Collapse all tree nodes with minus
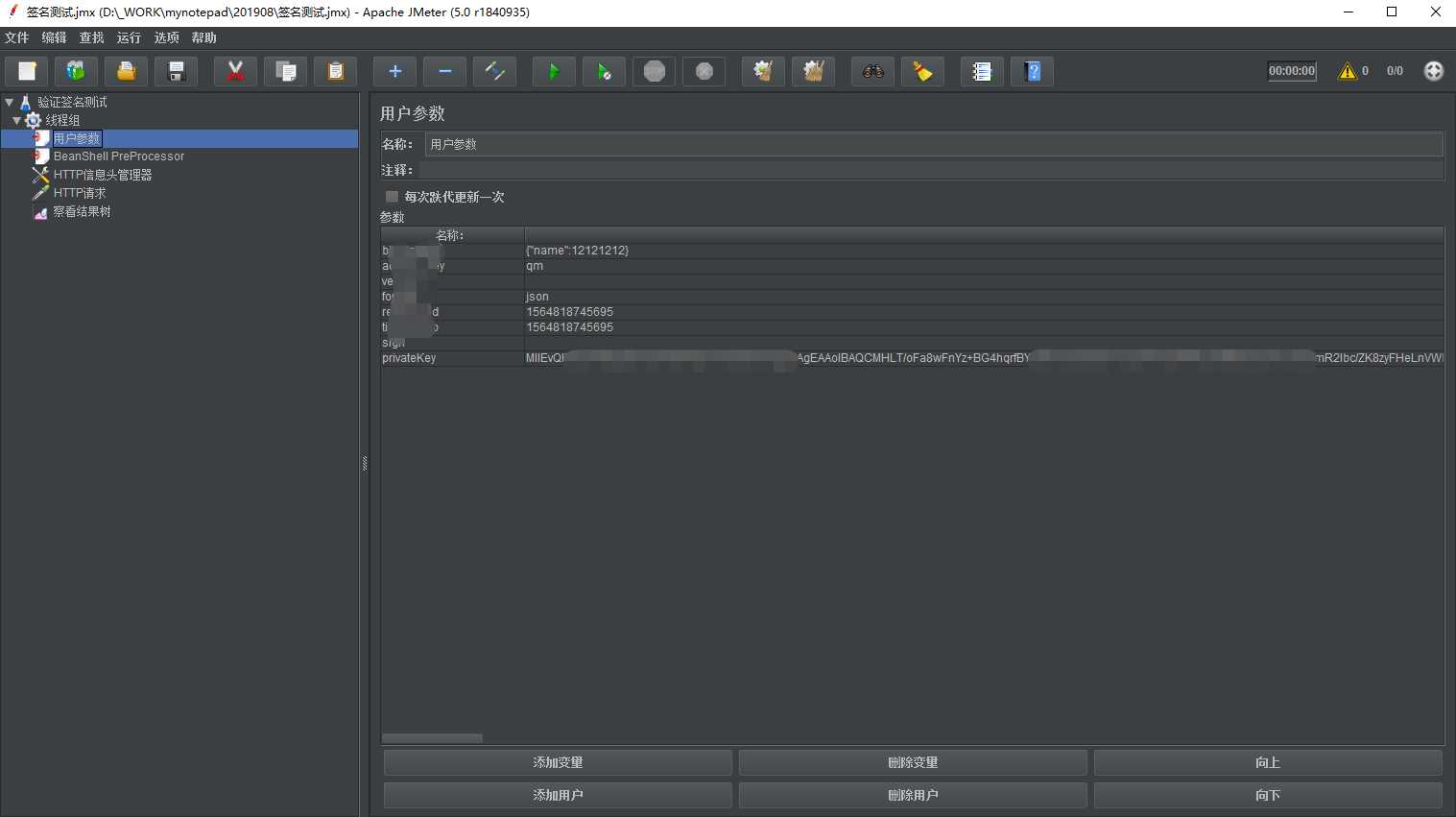 (444, 71)
